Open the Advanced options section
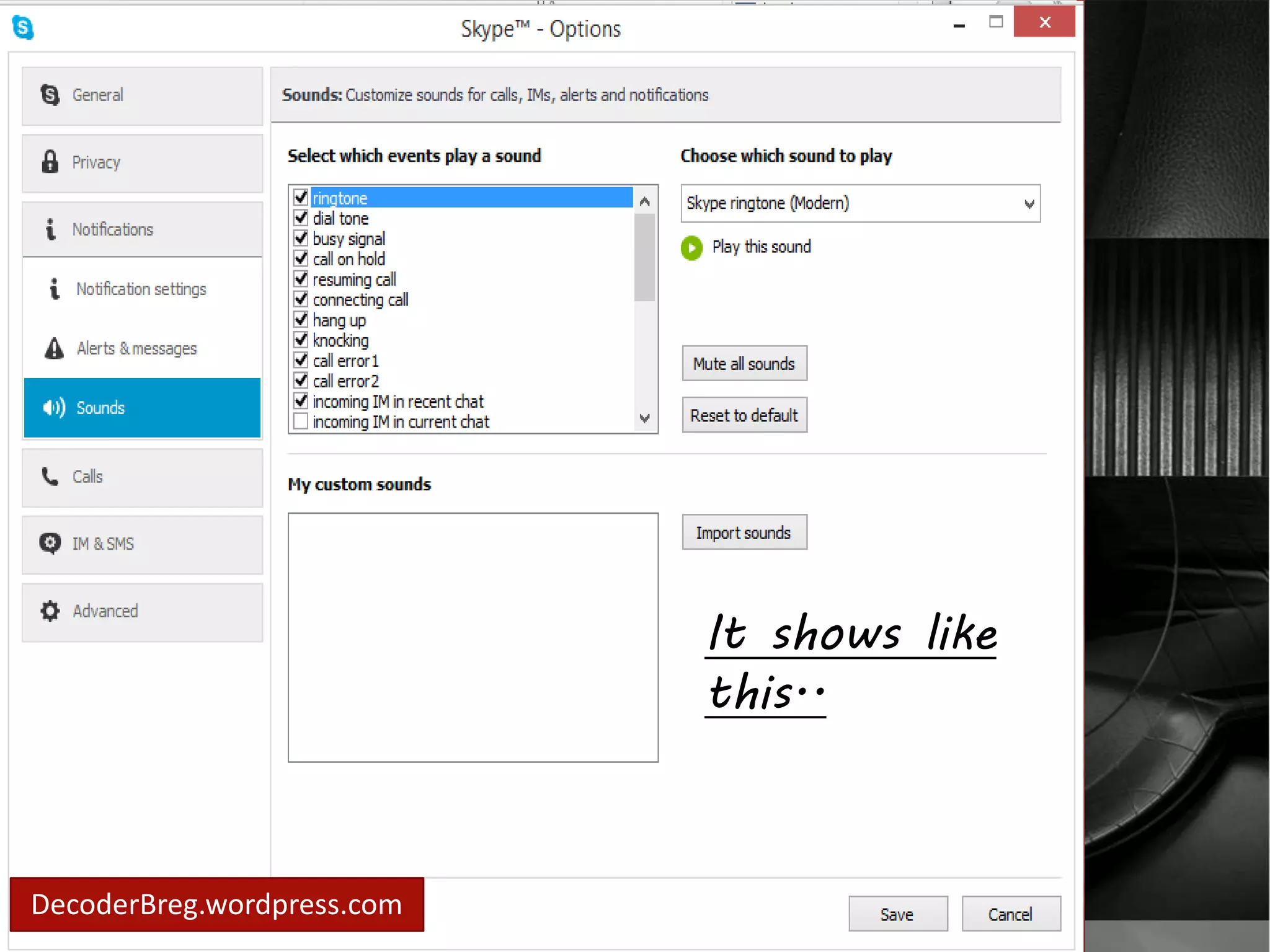This screenshot has width=1270, height=952. [x=143, y=612]
